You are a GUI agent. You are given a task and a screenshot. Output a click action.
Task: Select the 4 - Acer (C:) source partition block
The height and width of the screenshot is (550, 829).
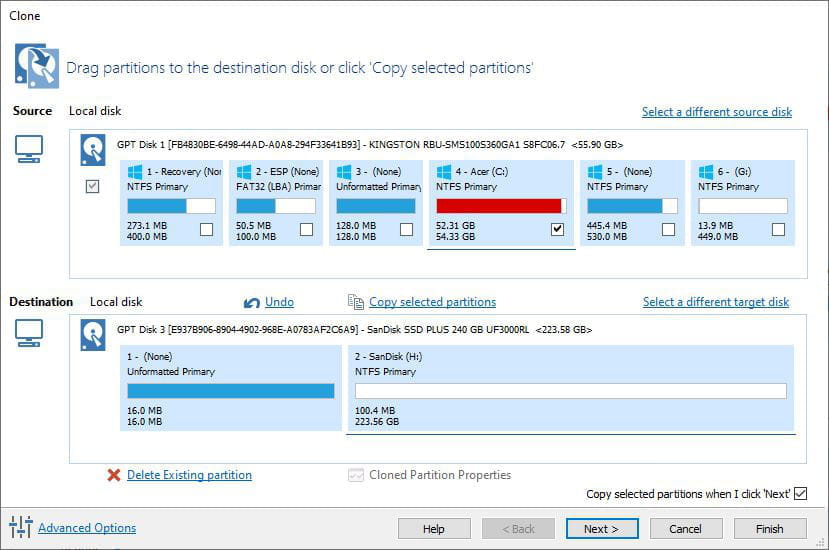[x=501, y=203]
